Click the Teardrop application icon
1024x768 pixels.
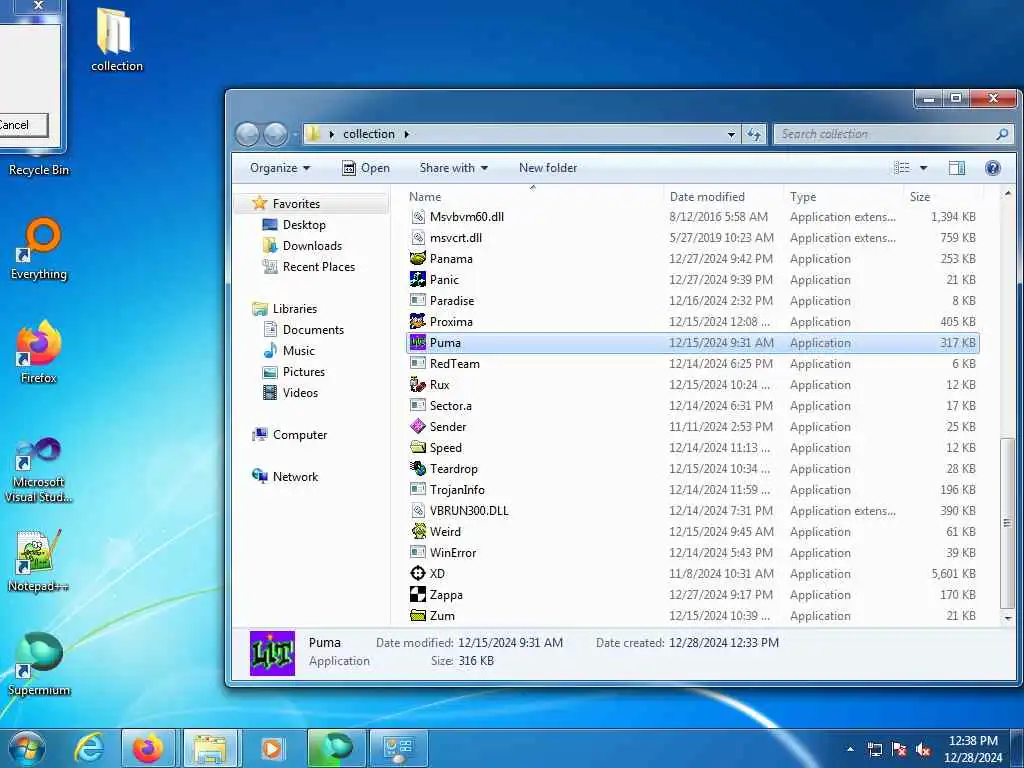(417, 468)
